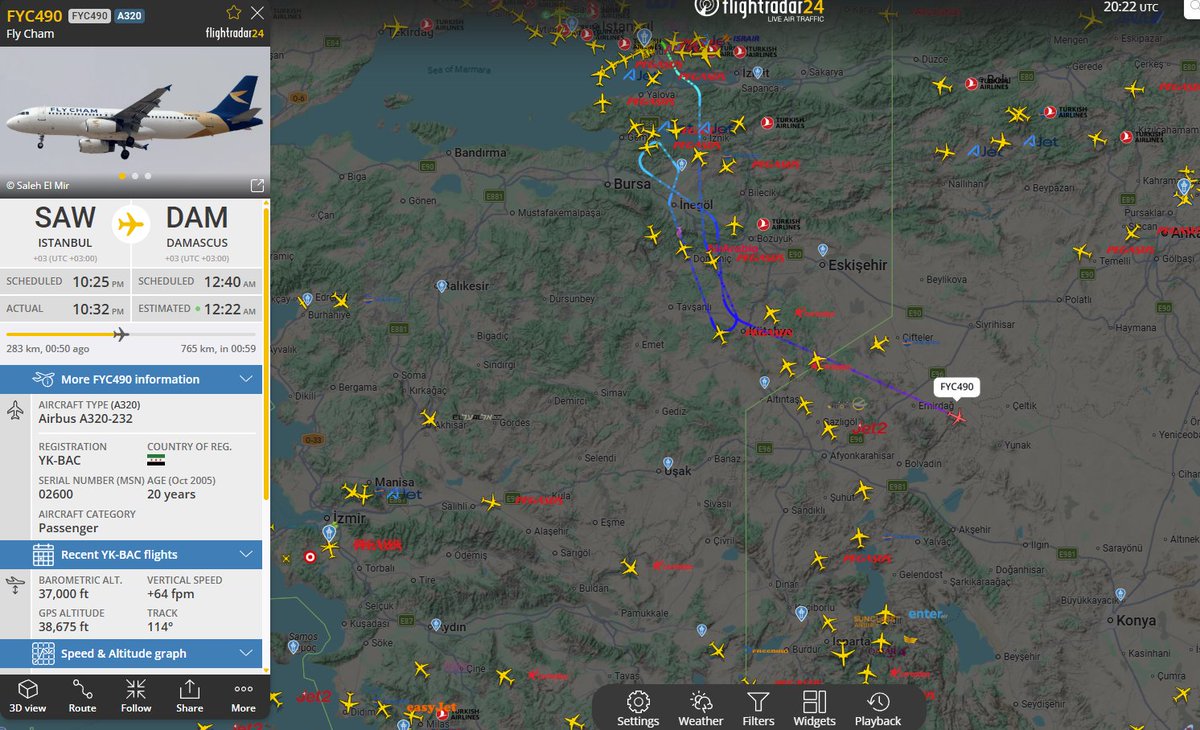1200x730 pixels.
Task: Open the 3D view of the flight
Action: pyautogui.click(x=28, y=697)
